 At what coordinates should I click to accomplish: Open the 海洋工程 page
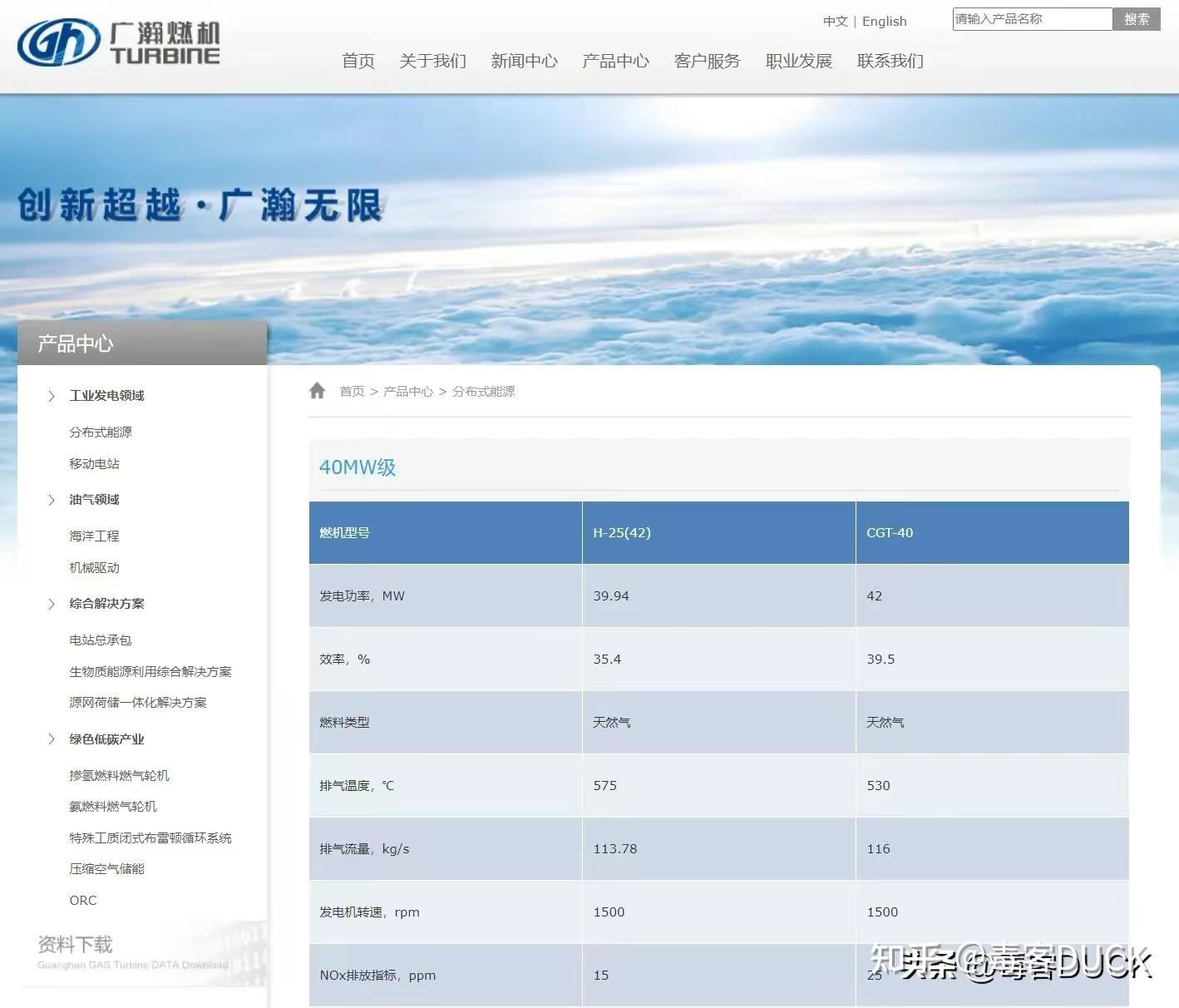tap(94, 536)
